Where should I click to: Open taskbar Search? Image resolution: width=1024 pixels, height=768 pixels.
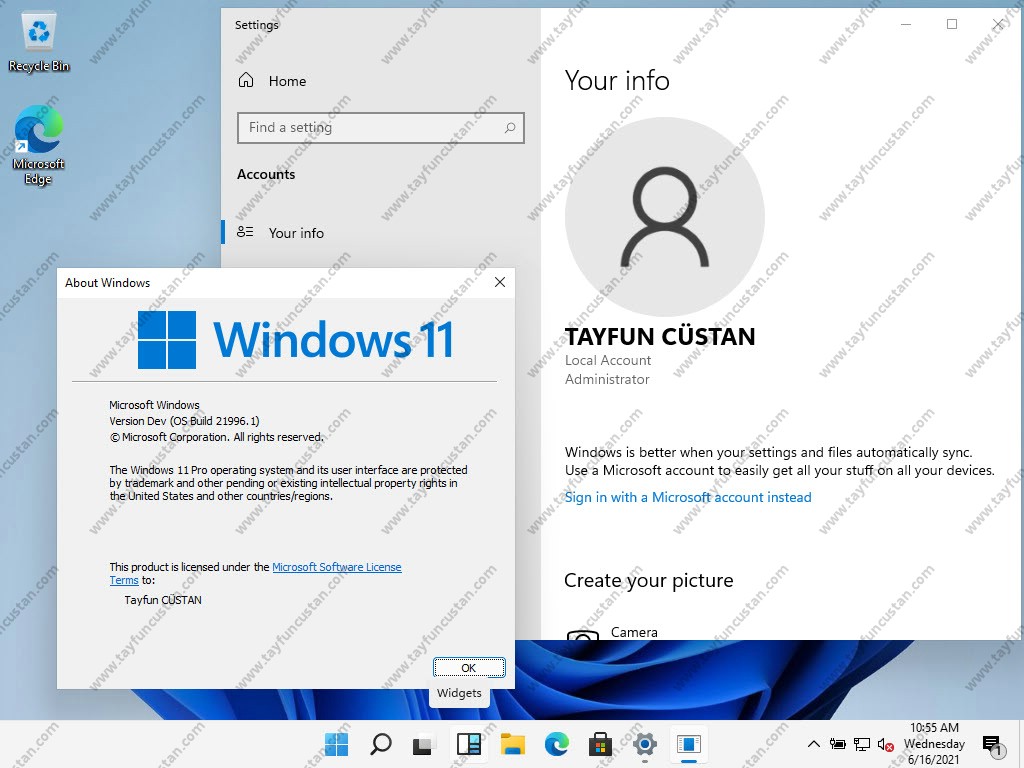381,744
